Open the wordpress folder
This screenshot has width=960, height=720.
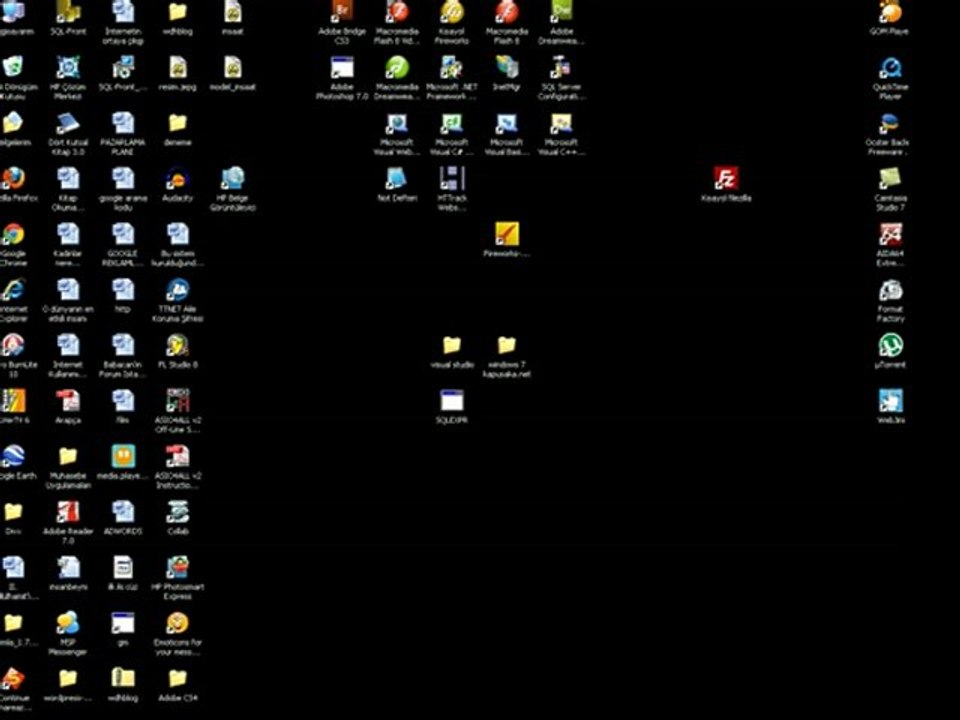coord(68,678)
